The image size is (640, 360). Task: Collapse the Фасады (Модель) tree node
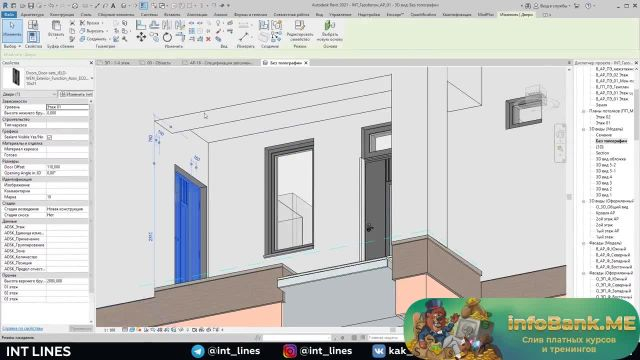coord(584,243)
